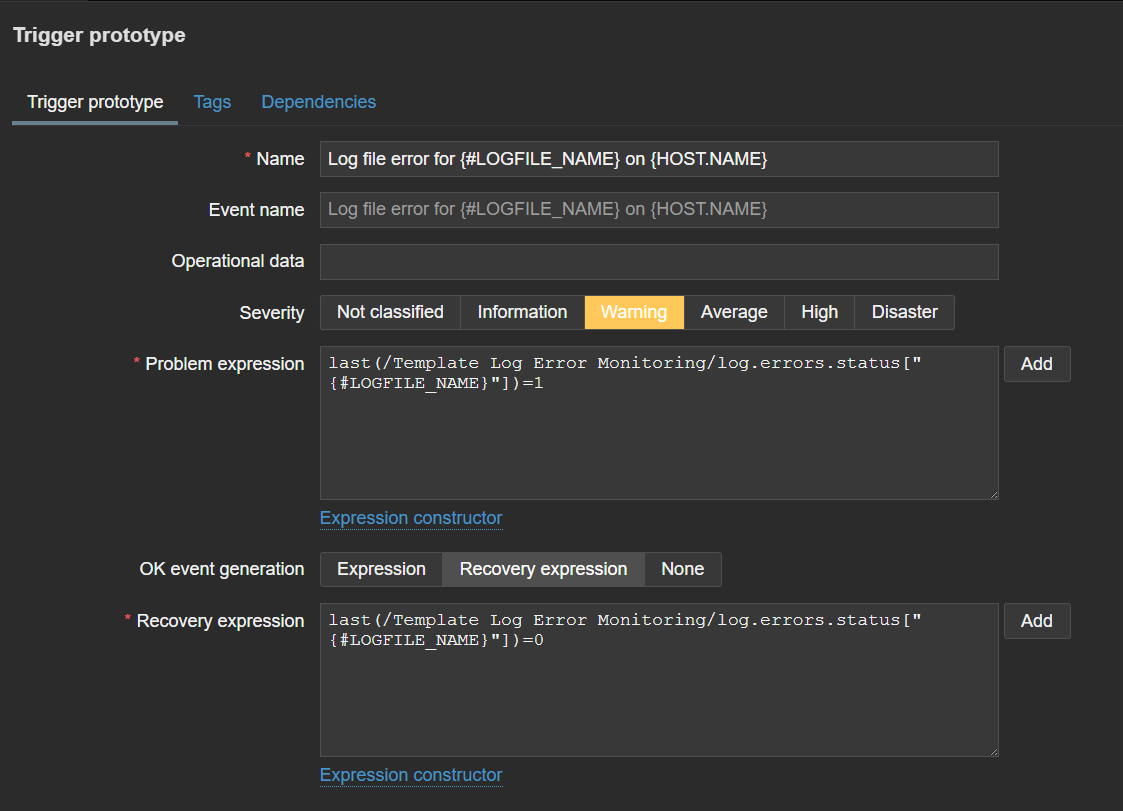Select the Trigger prototype tab
The height and width of the screenshot is (811, 1123).
(95, 102)
